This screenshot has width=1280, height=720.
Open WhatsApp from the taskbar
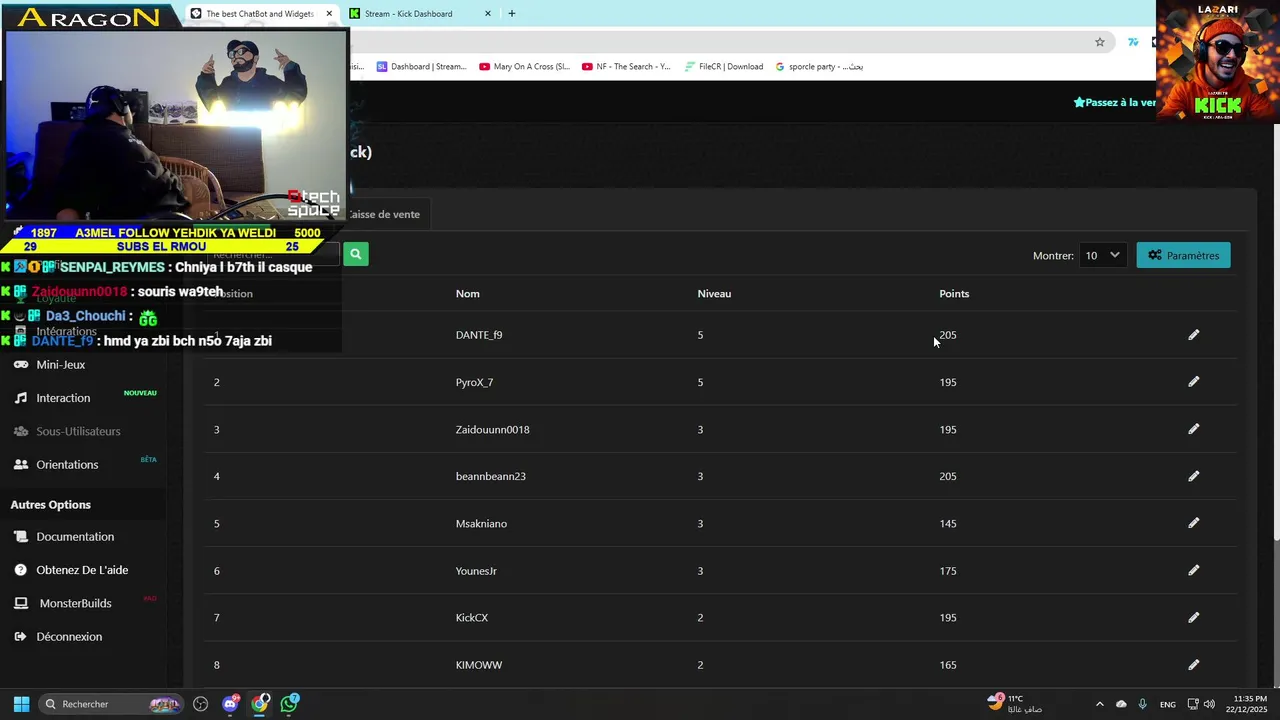tap(289, 704)
